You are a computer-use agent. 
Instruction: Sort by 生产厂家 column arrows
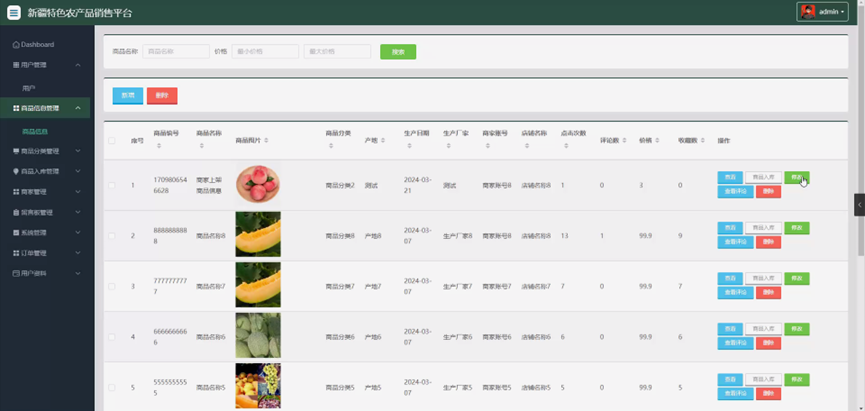(x=448, y=146)
